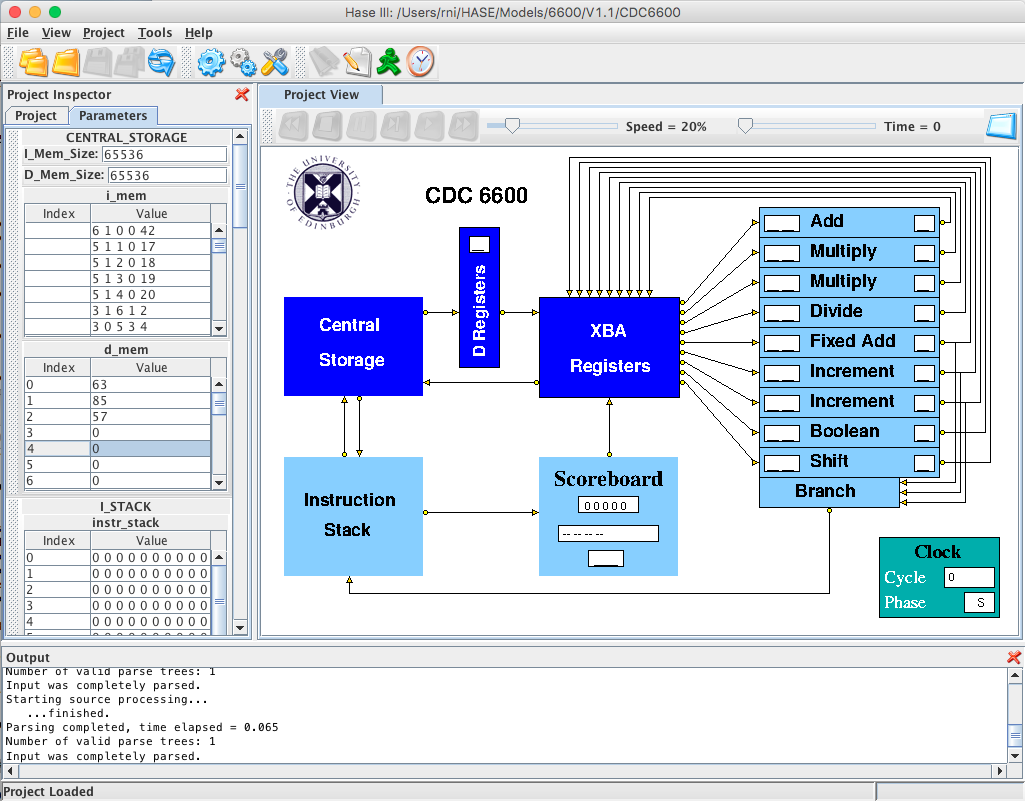
Task: Click Output panel scroll down arrow
Action: tap(1015, 756)
